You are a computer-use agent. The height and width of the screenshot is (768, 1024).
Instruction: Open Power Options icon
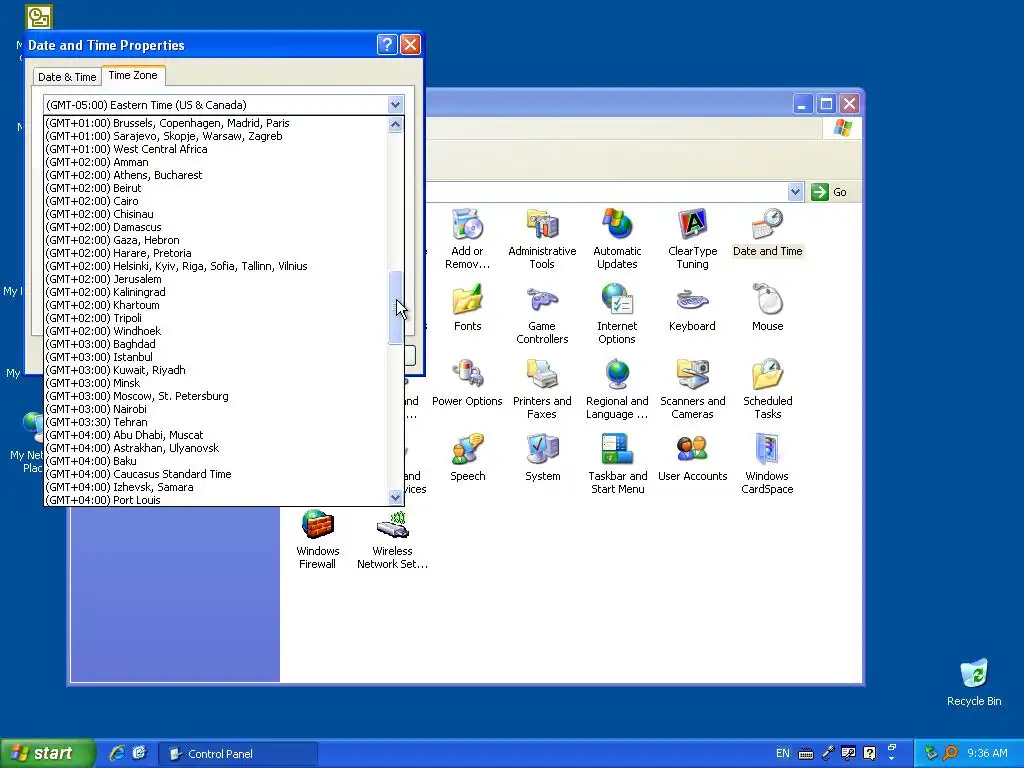tap(467, 383)
